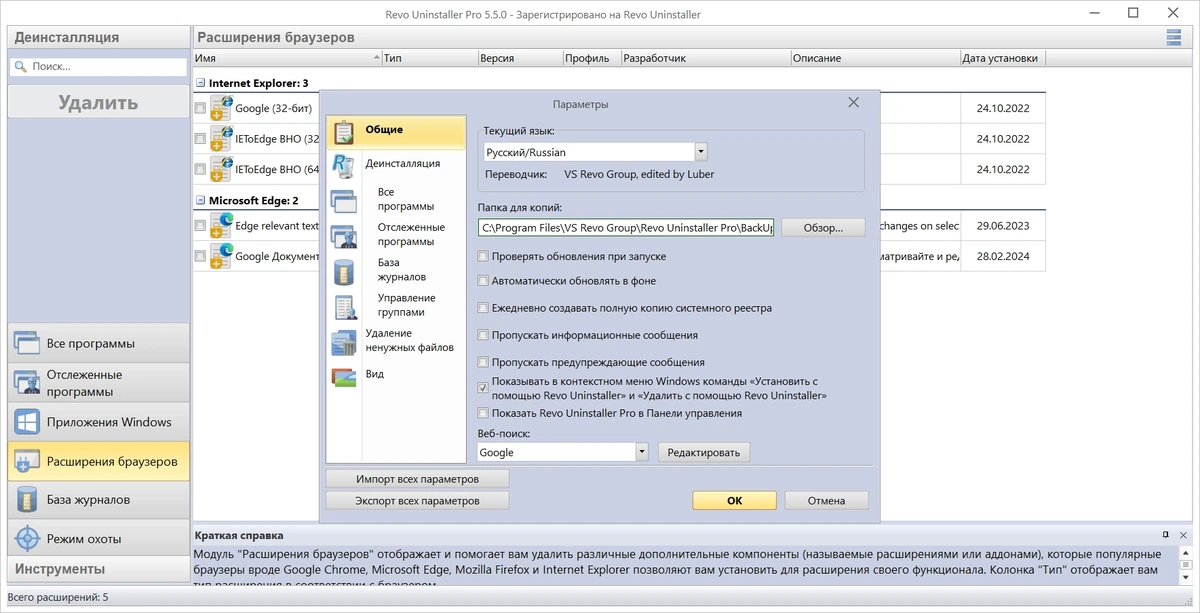Click the Версия column header
This screenshot has width=1200, height=613.
click(520, 58)
